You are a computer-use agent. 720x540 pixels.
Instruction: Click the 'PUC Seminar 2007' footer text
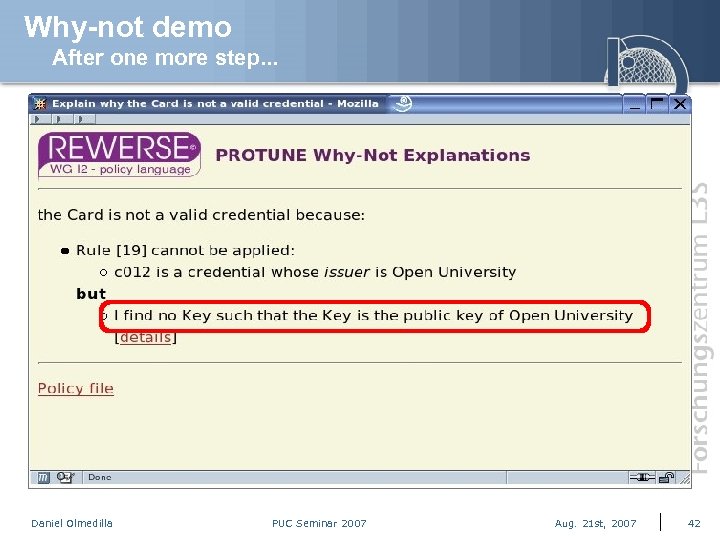coord(319,523)
